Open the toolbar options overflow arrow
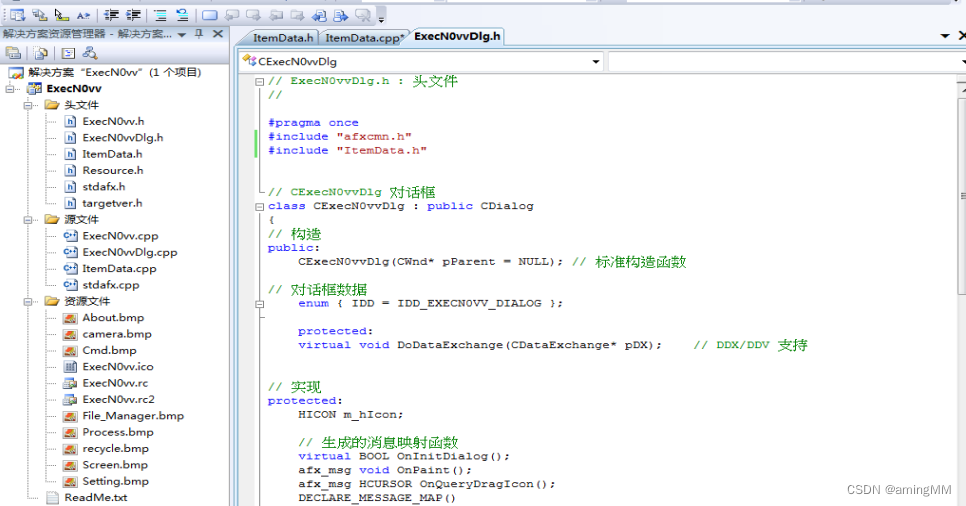 coord(381,18)
